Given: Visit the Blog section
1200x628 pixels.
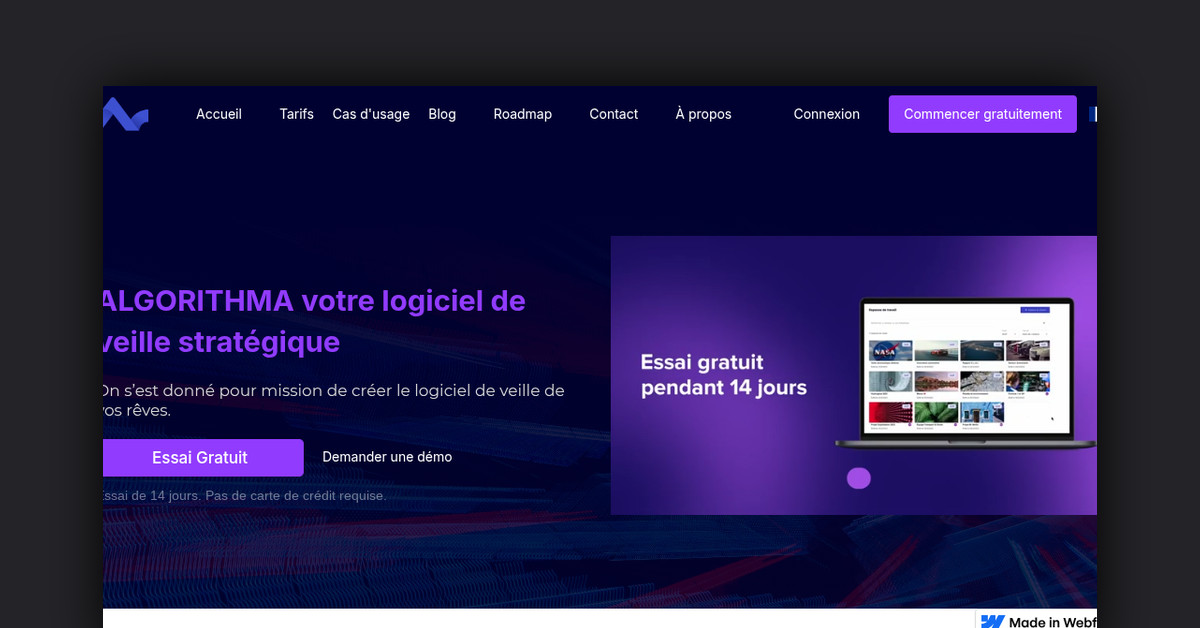Looking at the screenshot, I should tap(442, 114).
